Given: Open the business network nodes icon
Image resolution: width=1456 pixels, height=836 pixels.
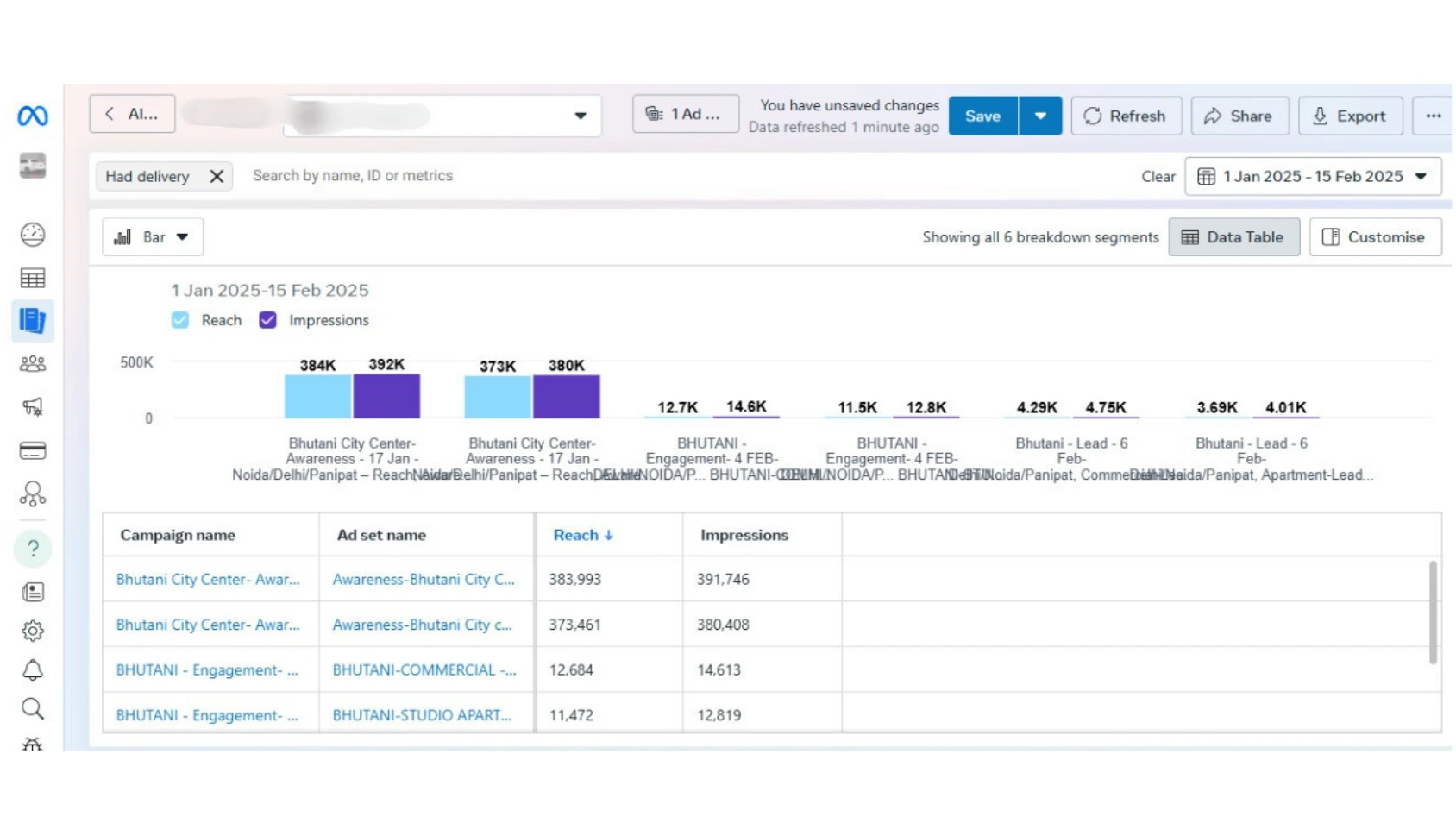Looking at the screenshot, I should pos(33,493).
